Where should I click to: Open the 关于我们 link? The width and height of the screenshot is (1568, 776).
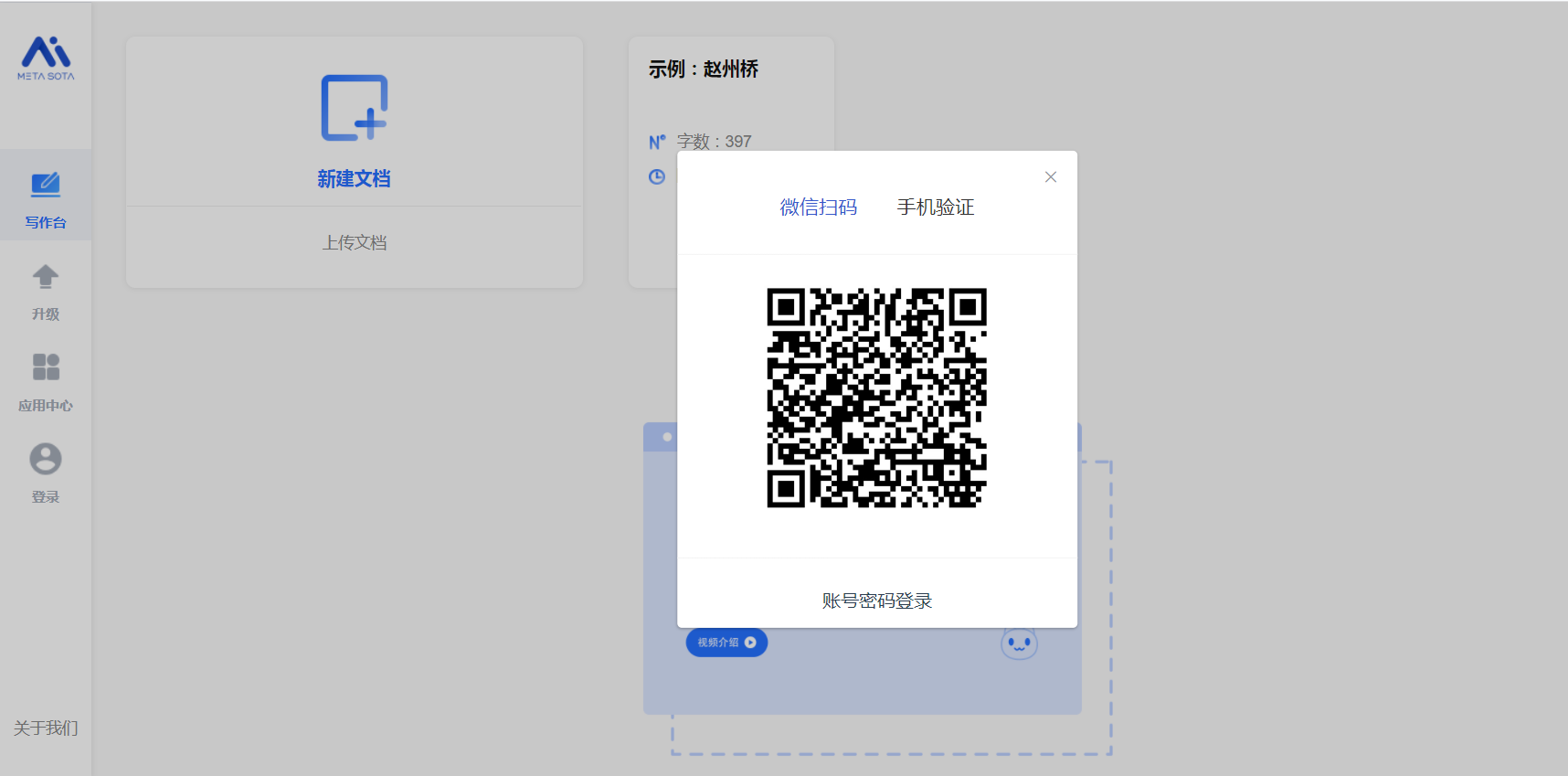[x=46, y=728]
